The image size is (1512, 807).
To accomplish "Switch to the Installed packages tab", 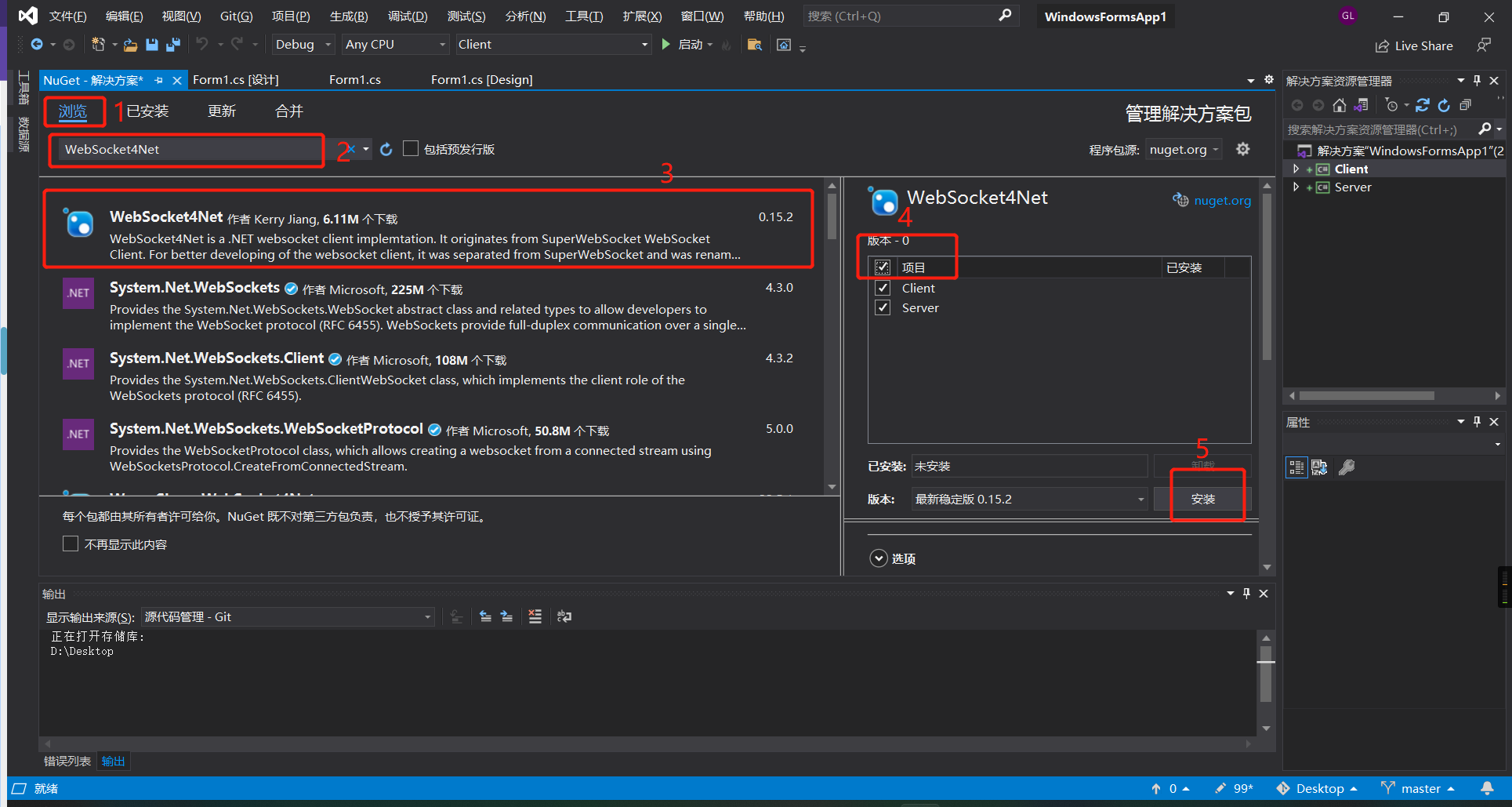I will [147, 111].
